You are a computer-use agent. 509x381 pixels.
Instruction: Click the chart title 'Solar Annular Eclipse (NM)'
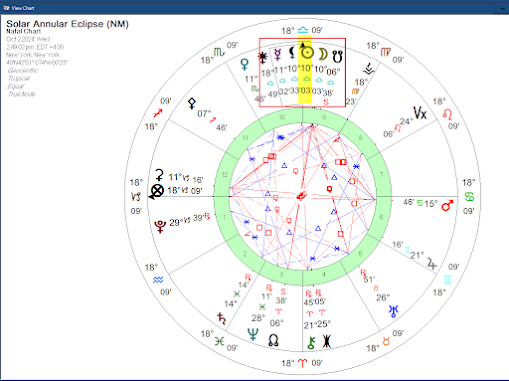67,24
